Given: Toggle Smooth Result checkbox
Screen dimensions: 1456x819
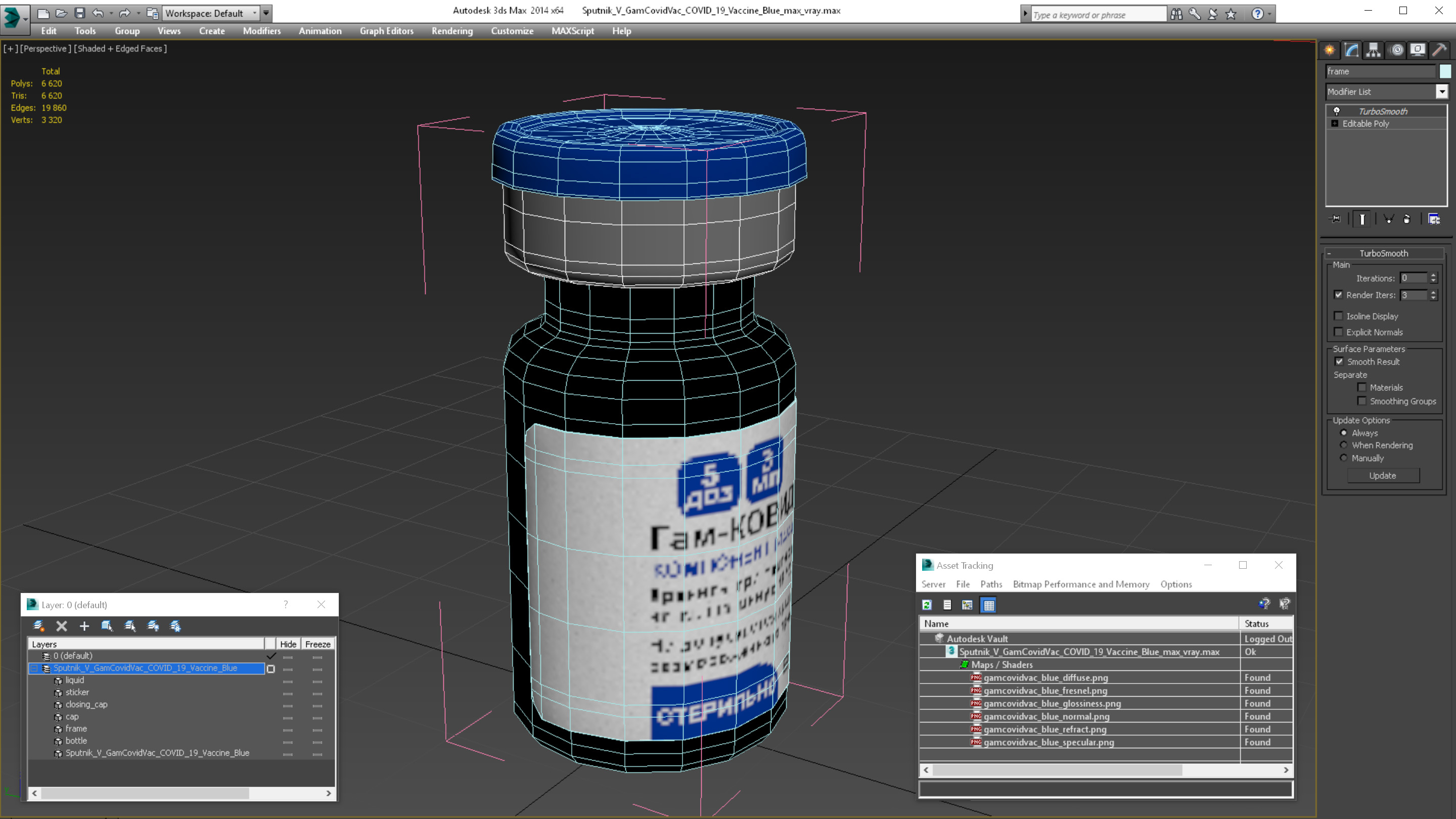Looking at the screenshot, I should pyautogui.click(x=1339, y=361).
